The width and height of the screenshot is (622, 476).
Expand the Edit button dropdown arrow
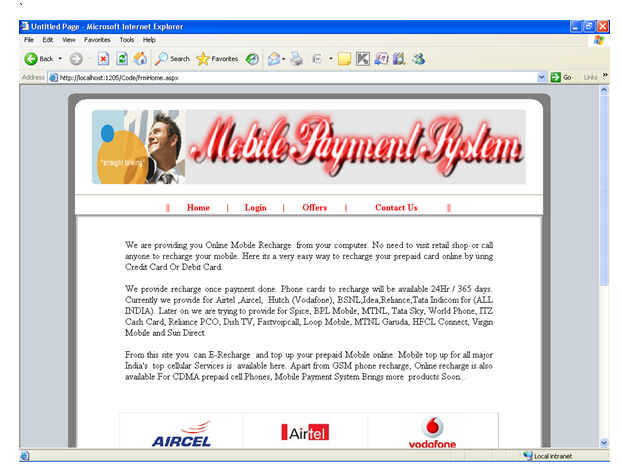pos(330,59)
